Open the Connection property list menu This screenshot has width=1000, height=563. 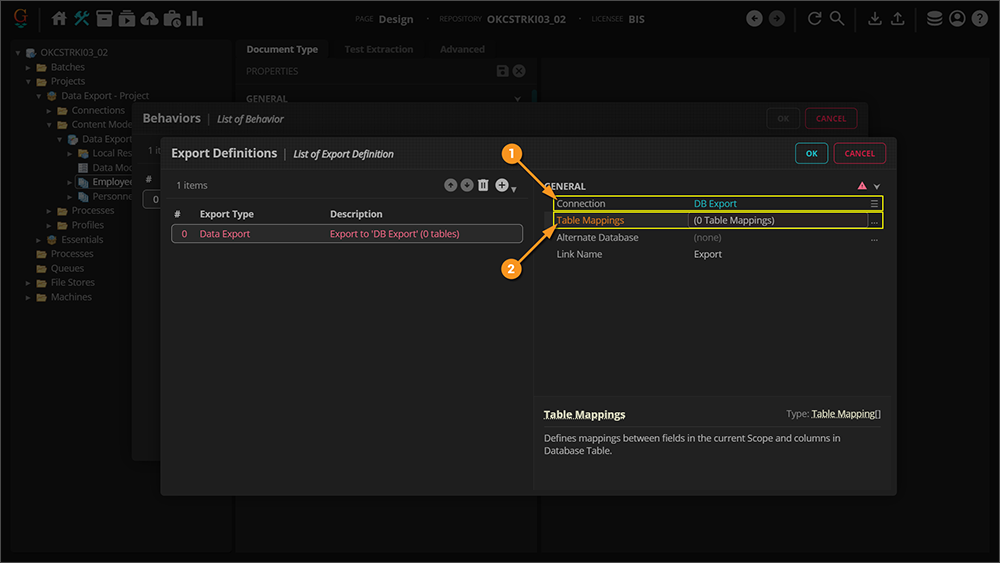[874, 204]
